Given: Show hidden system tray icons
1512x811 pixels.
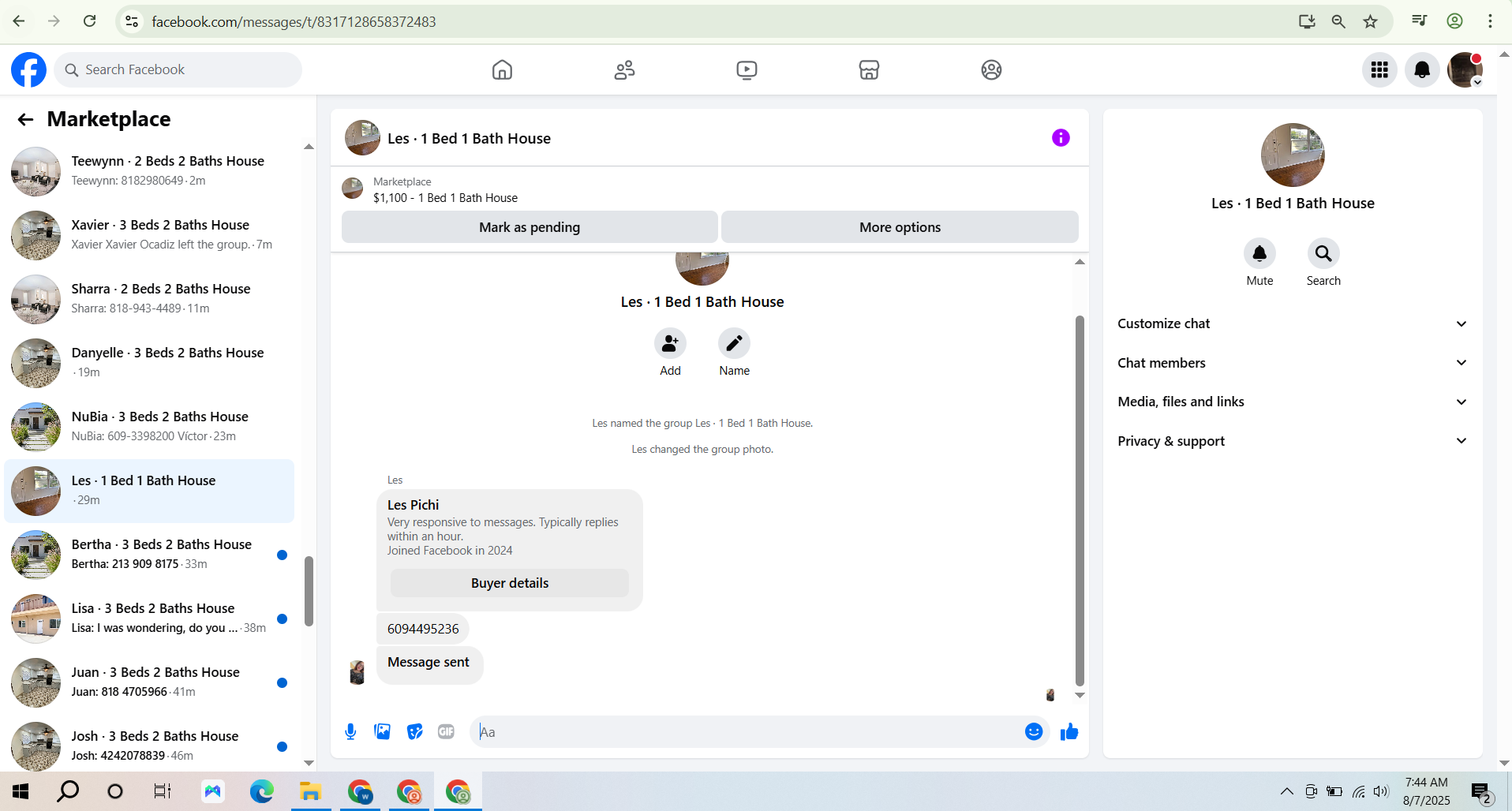Looking at the screenshot, I should click(x=1286, y=791).
